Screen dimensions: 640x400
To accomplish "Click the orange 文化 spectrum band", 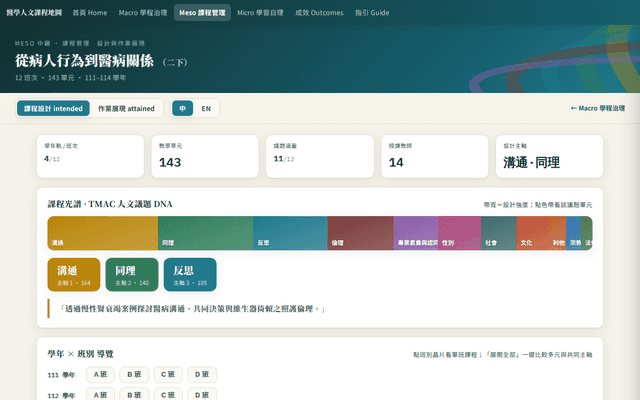I will pyautogui.click(x=533, y=233).
